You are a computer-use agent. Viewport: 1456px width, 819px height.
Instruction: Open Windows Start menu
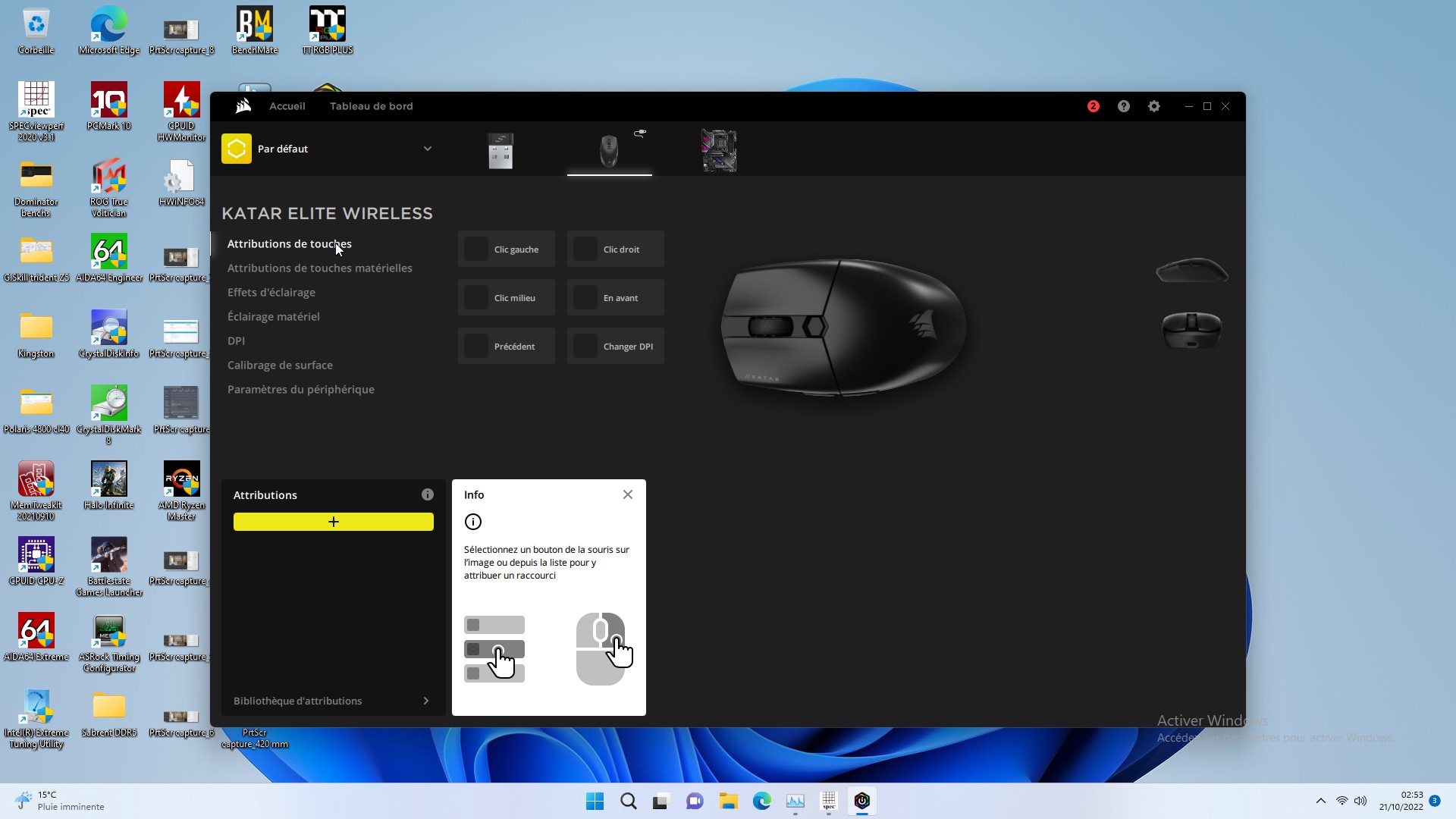coord(595,801)
